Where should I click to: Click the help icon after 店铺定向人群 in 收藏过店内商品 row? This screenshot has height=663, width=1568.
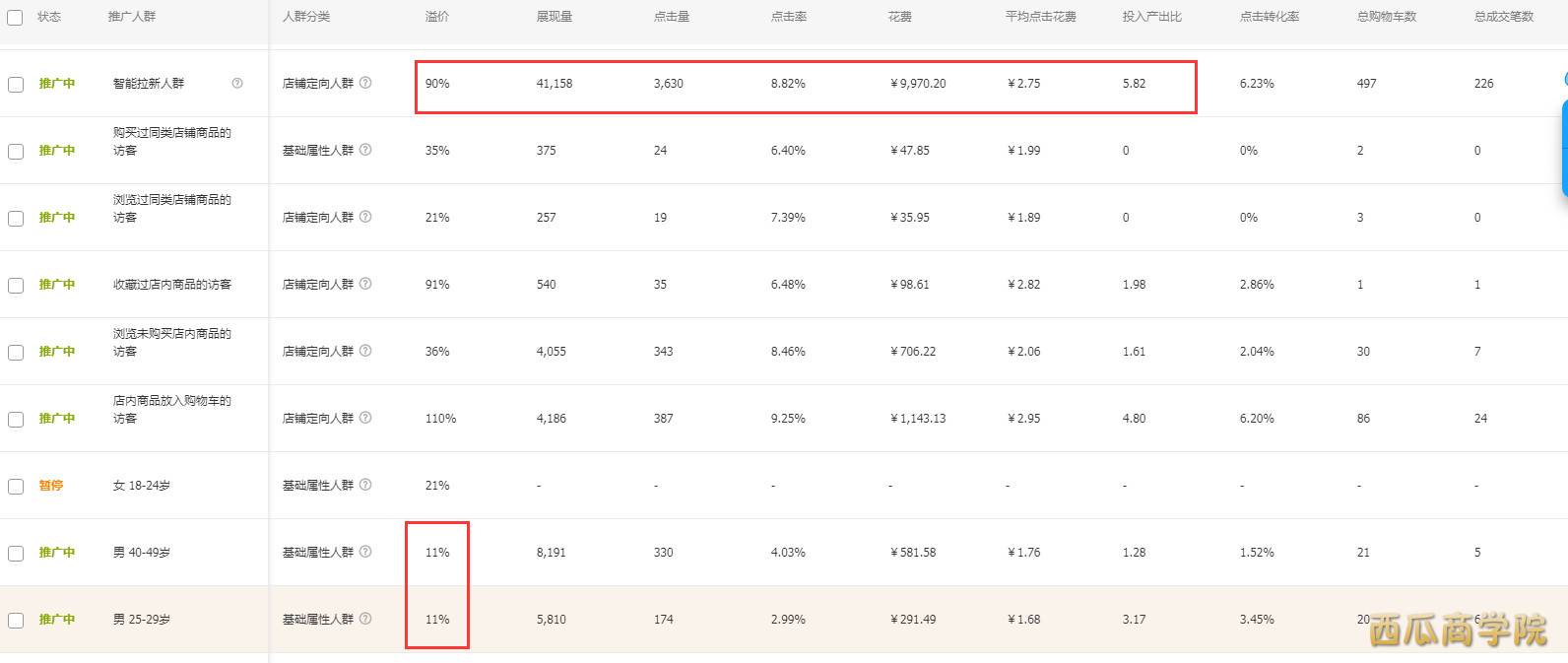tap(365, 284)
